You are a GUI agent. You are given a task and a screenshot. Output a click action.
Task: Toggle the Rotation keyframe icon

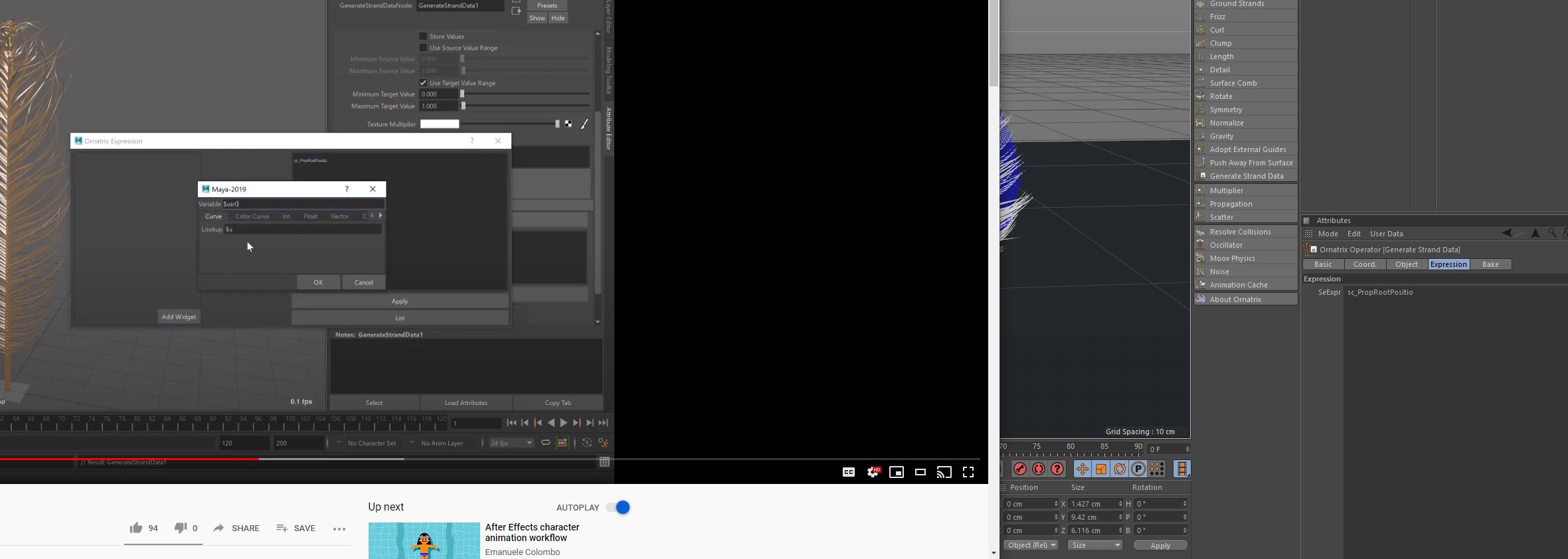click(x=1120, y=469)
